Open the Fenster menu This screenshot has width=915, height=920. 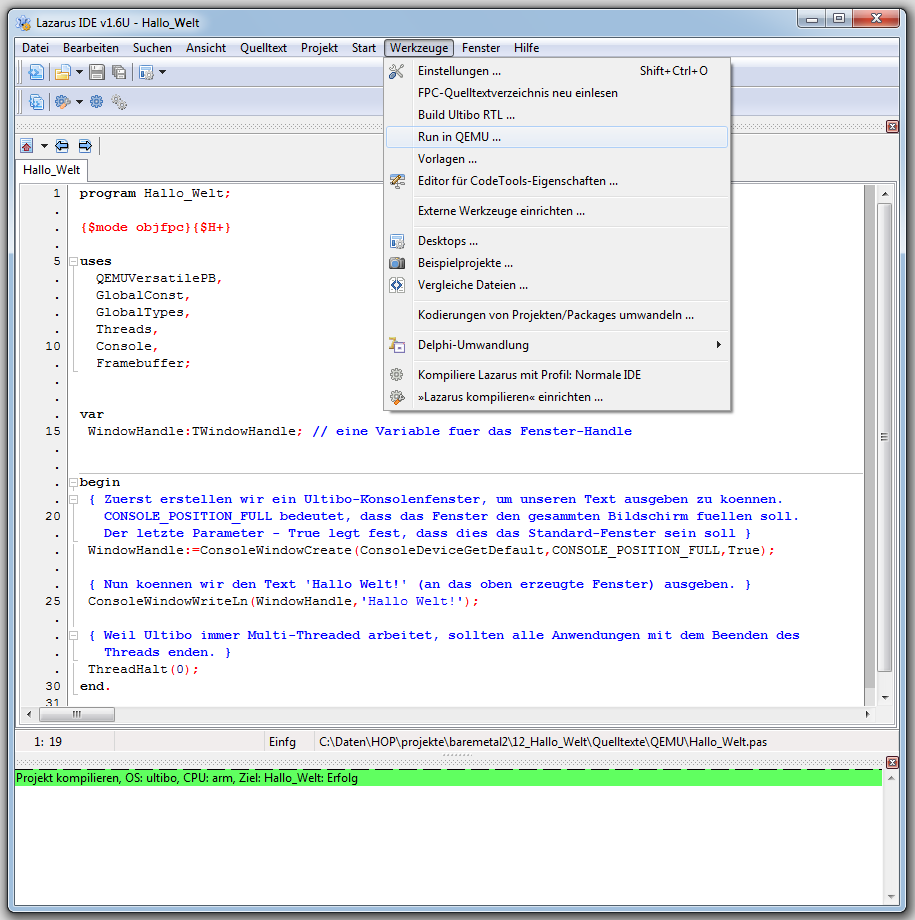coord(481,48)
